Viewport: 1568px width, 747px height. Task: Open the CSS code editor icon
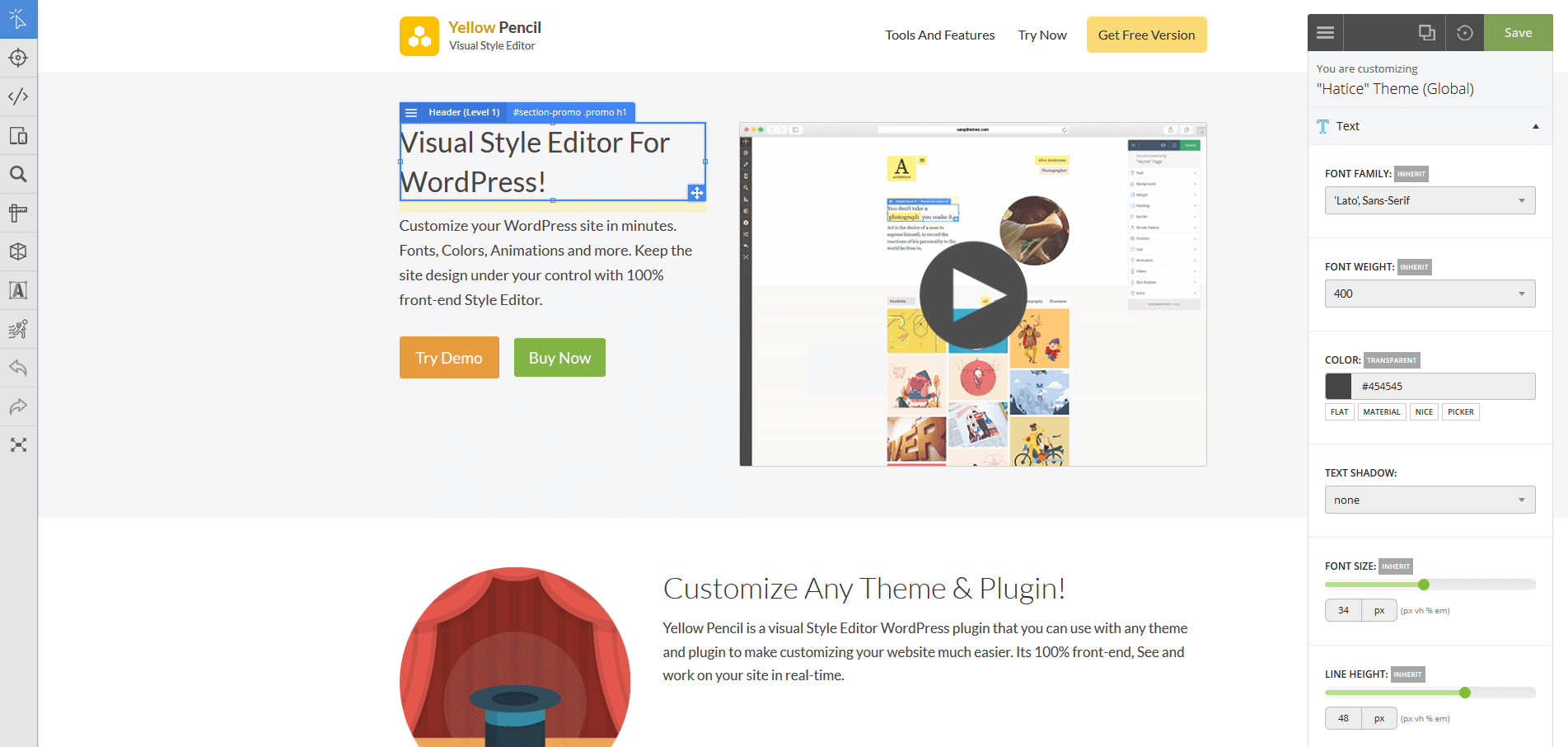18,96
